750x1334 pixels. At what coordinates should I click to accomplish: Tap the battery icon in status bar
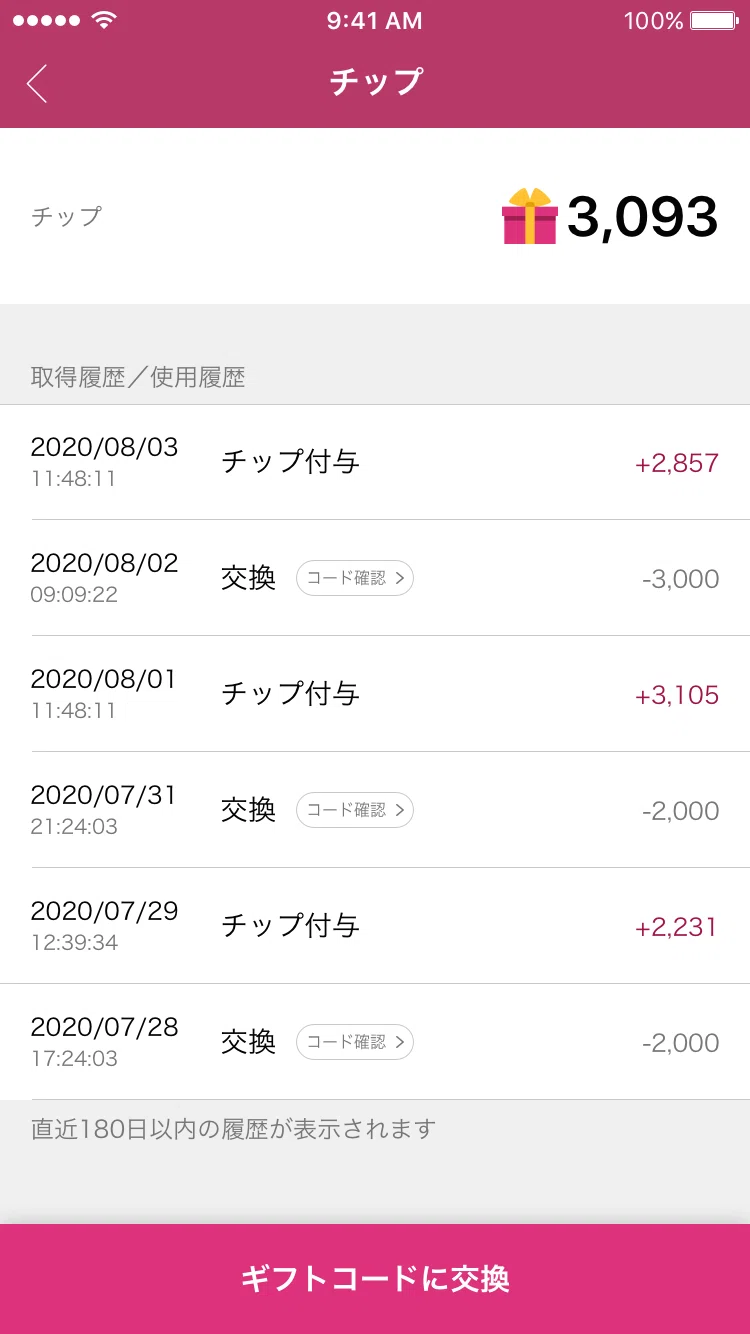point(714,21)
